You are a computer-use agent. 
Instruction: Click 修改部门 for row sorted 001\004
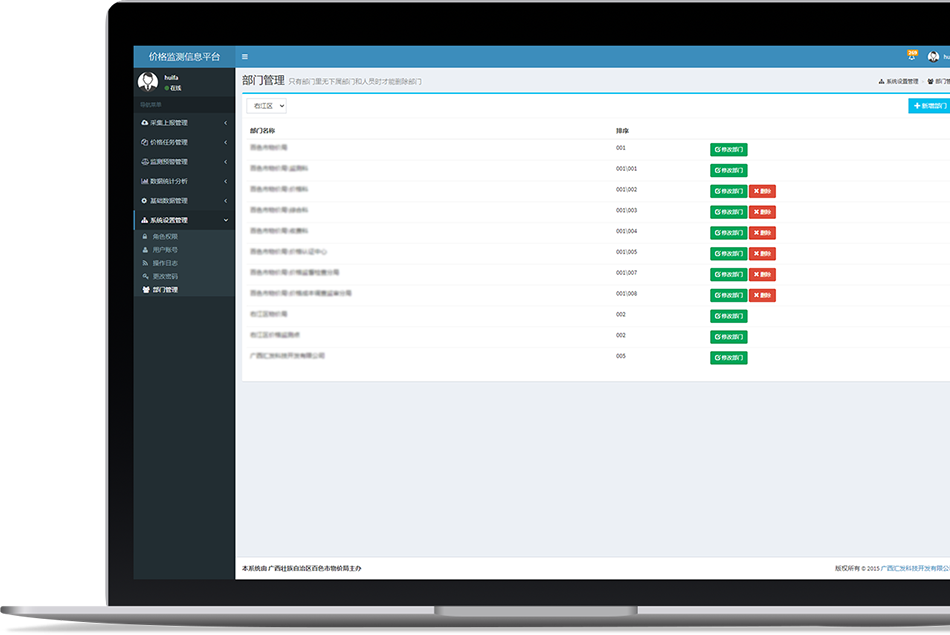728,233
